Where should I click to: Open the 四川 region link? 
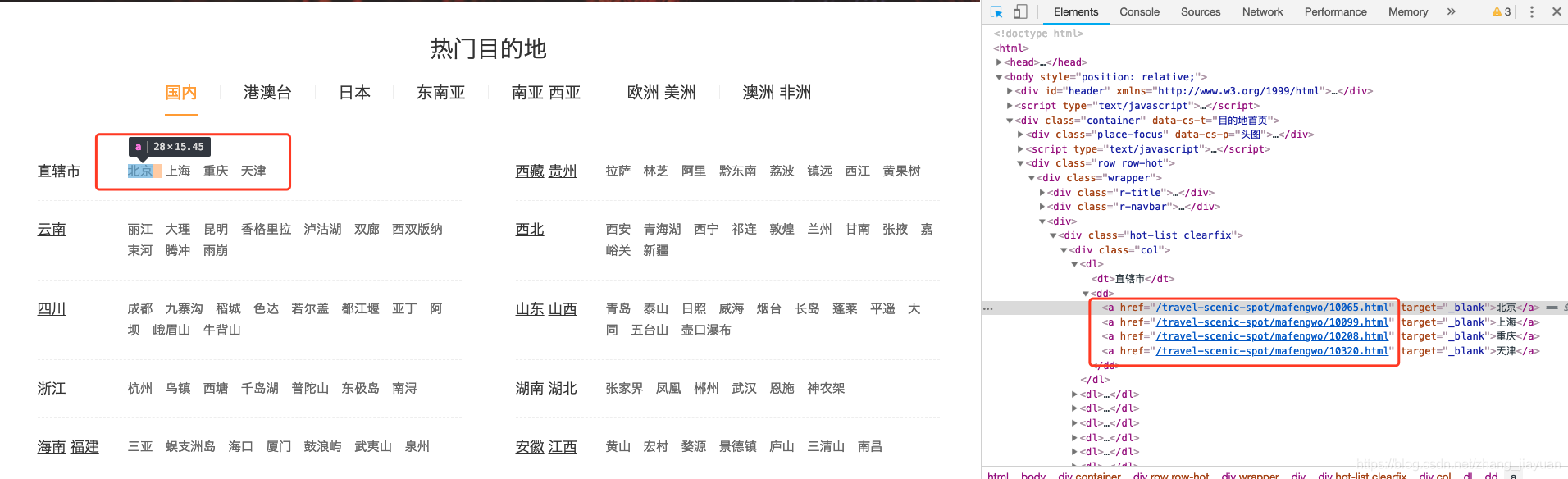click(52, 309)
